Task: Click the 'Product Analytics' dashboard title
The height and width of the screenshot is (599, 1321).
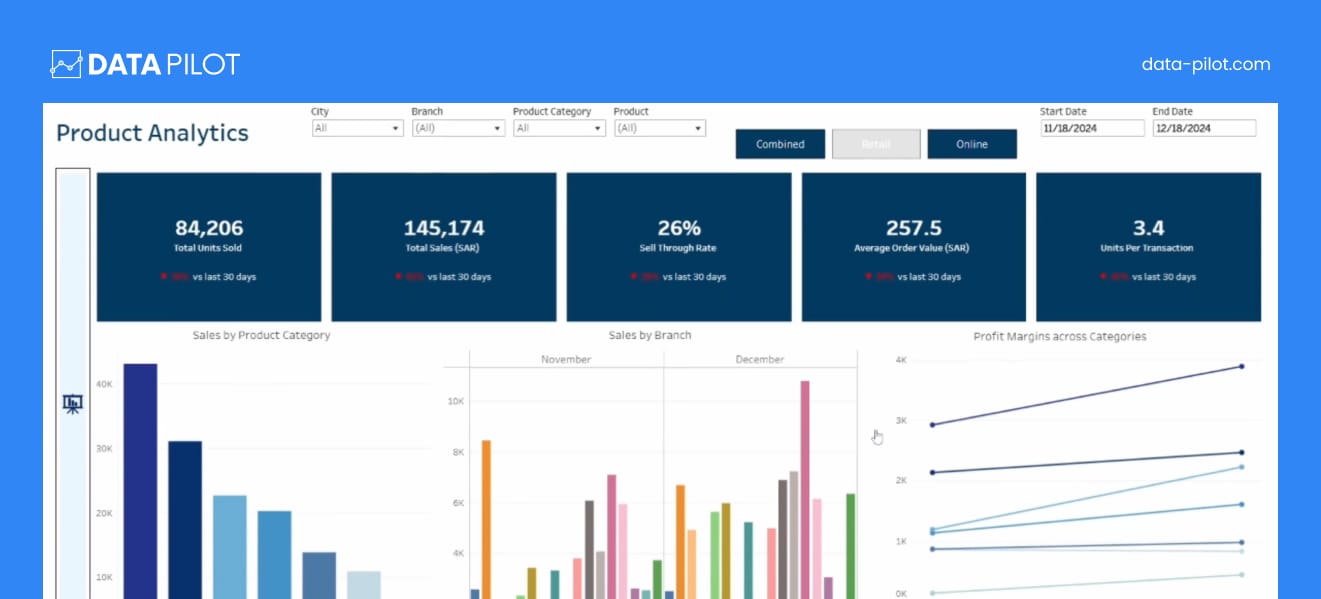Action: [152, 133]
